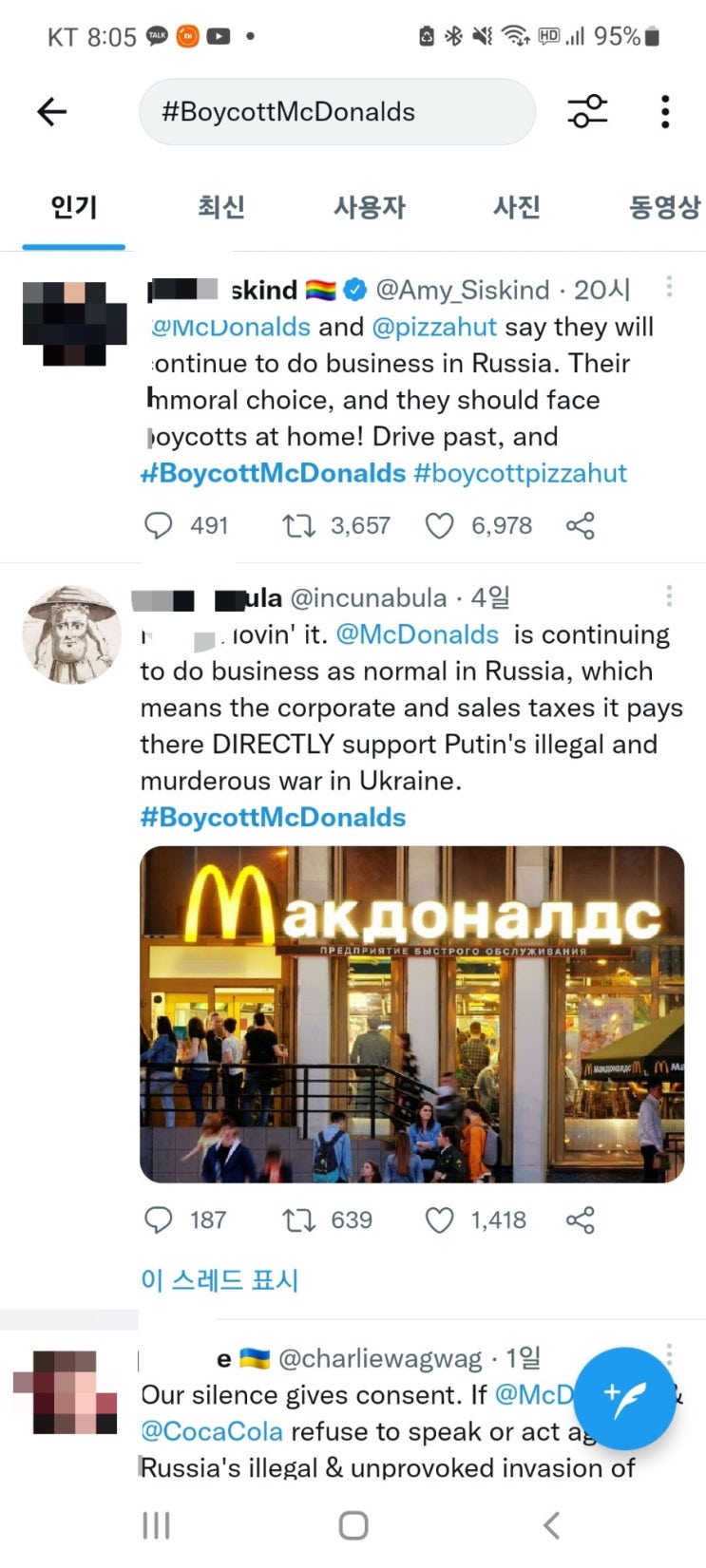Open search filter settings icon

(587, 111)
